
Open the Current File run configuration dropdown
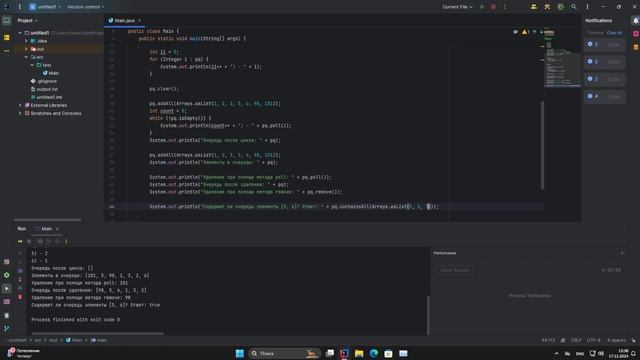click(x=457, y=7)
